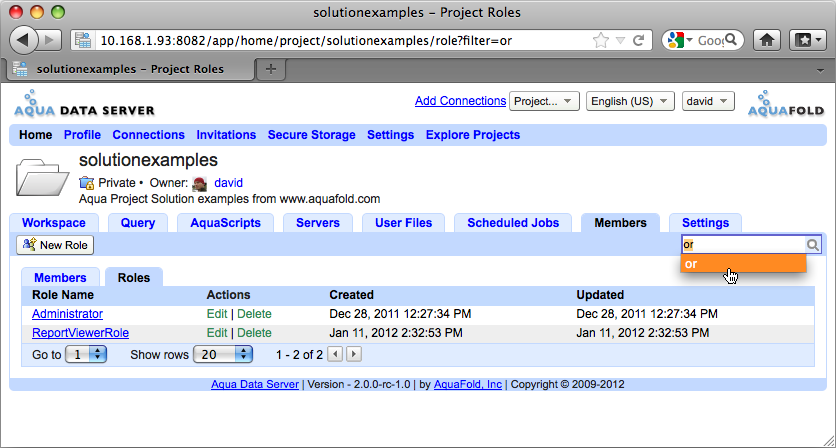
Task: Click the solutionexamples project folder icon
Action: (42, 177)
